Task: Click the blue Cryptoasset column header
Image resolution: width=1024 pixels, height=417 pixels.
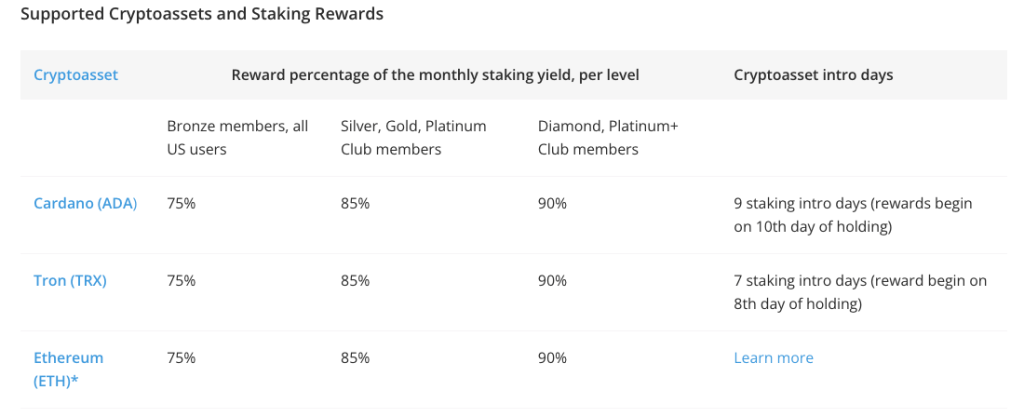Action: point(75,75)
